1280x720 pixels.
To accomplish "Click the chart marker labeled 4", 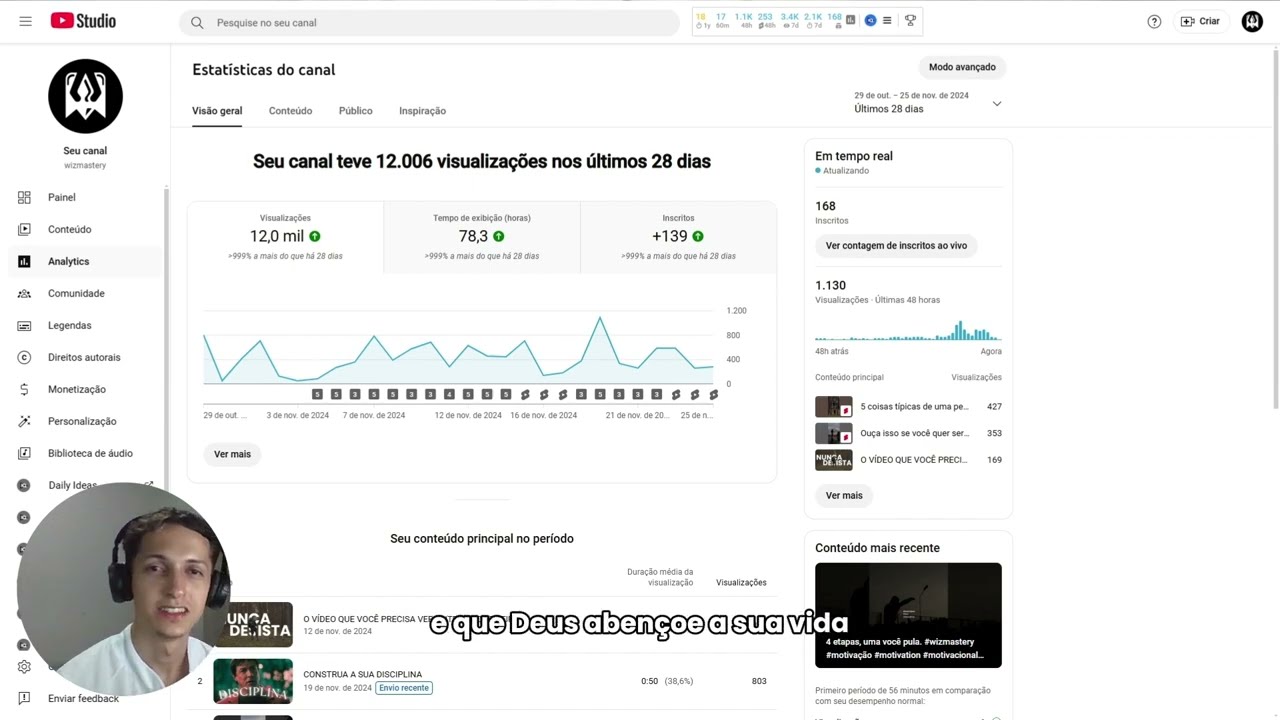I will point(449,394).
